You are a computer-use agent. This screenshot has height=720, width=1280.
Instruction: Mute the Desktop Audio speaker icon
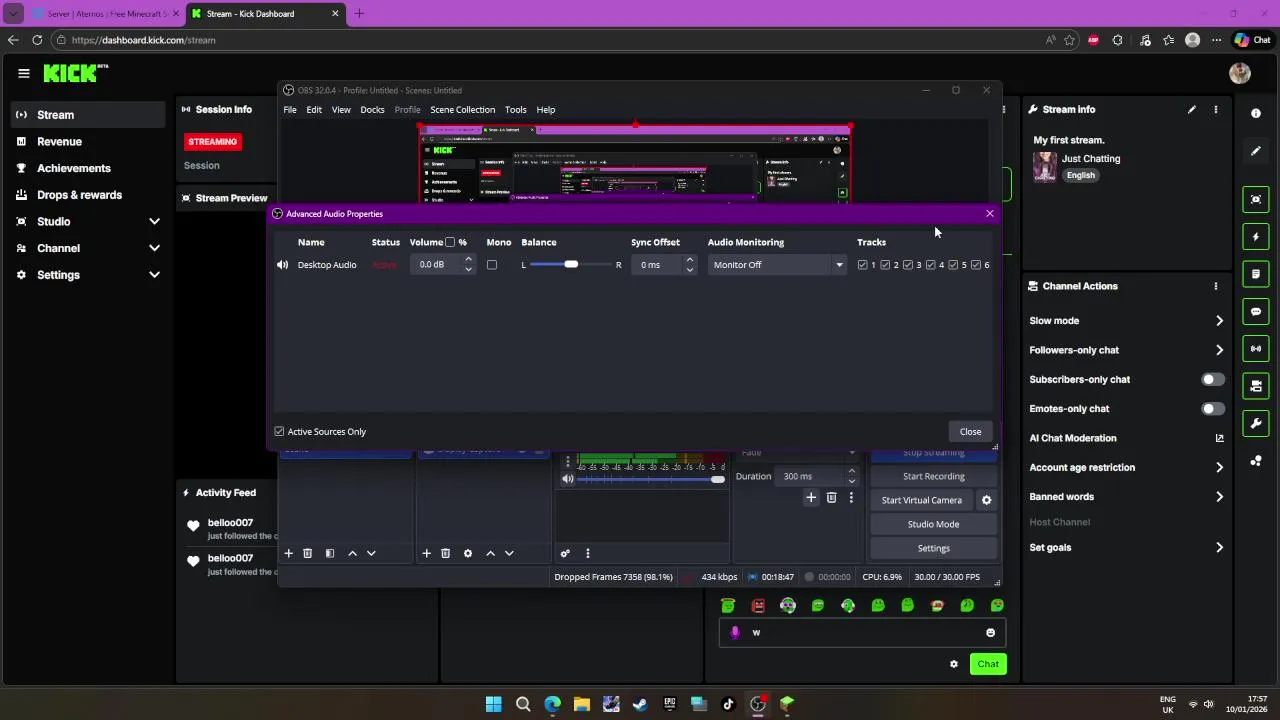point(282,265)
